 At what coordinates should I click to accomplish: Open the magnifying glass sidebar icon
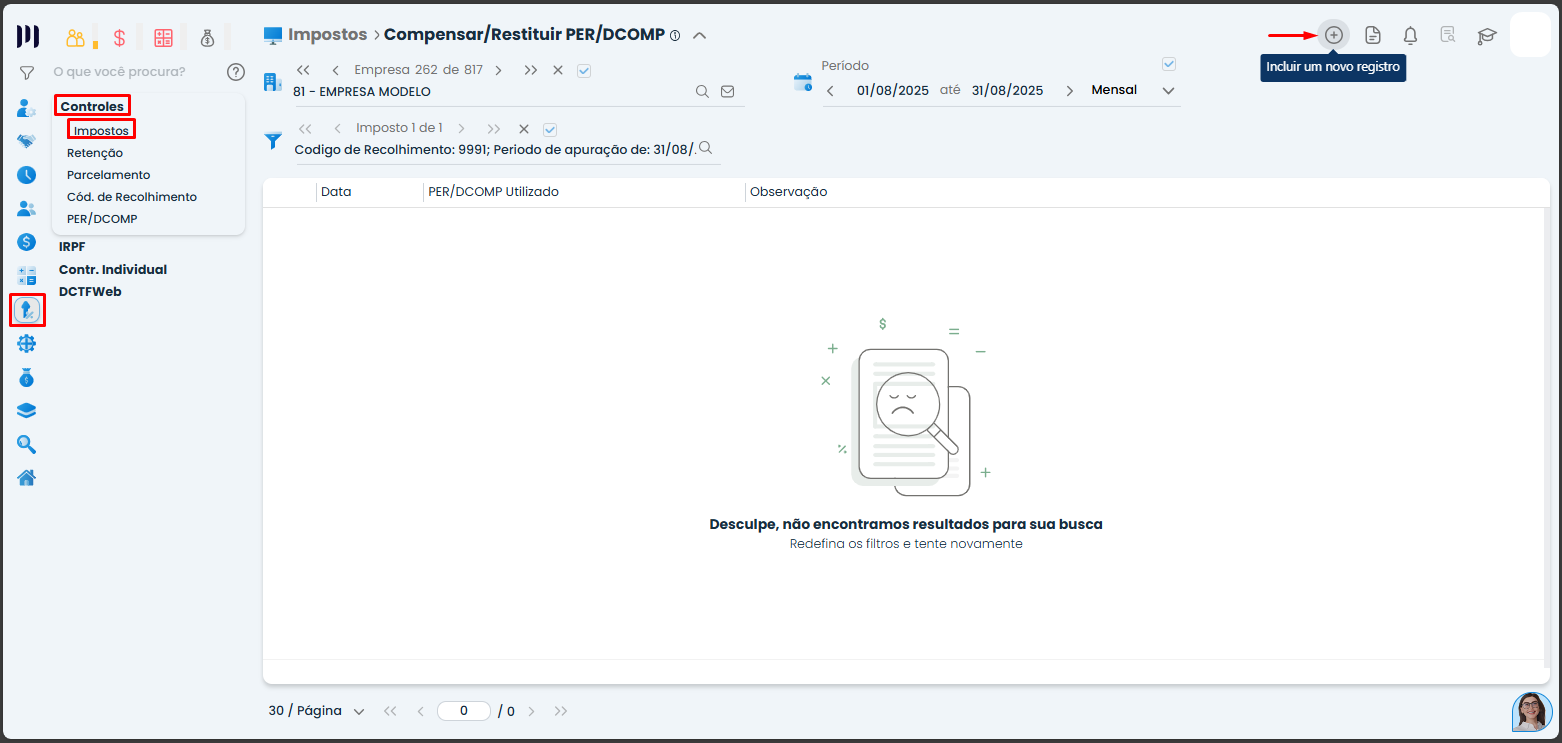[x=27, y=444]
